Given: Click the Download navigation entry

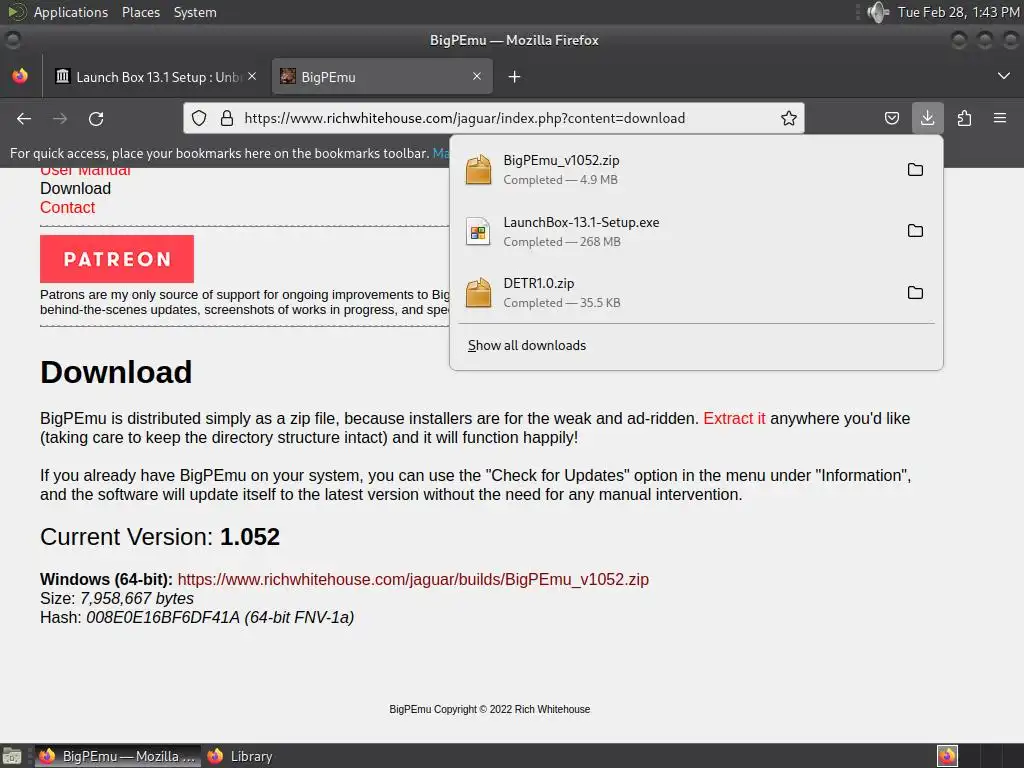Looking at the screenshot, I should pyautogui.click(x=75, y=188).
